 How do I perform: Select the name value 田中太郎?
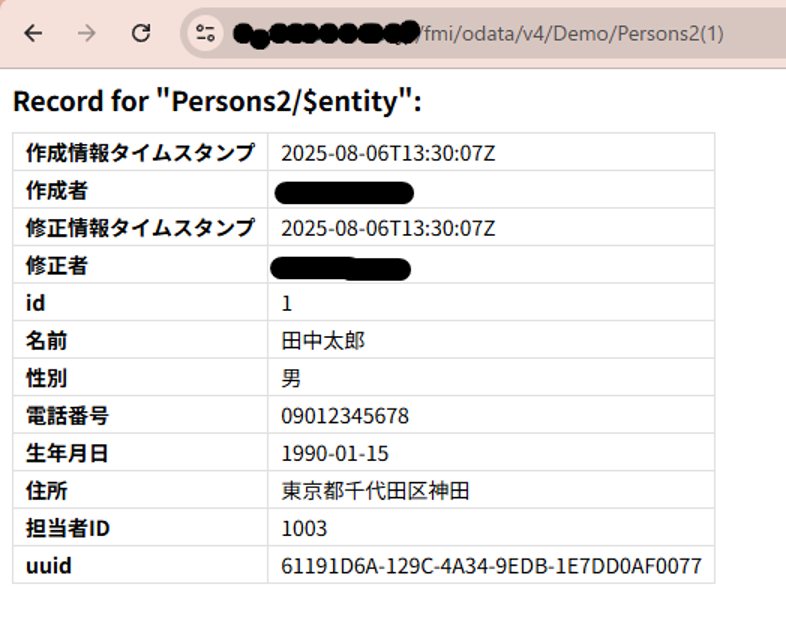pyautogui.click(x=323, y=341)
